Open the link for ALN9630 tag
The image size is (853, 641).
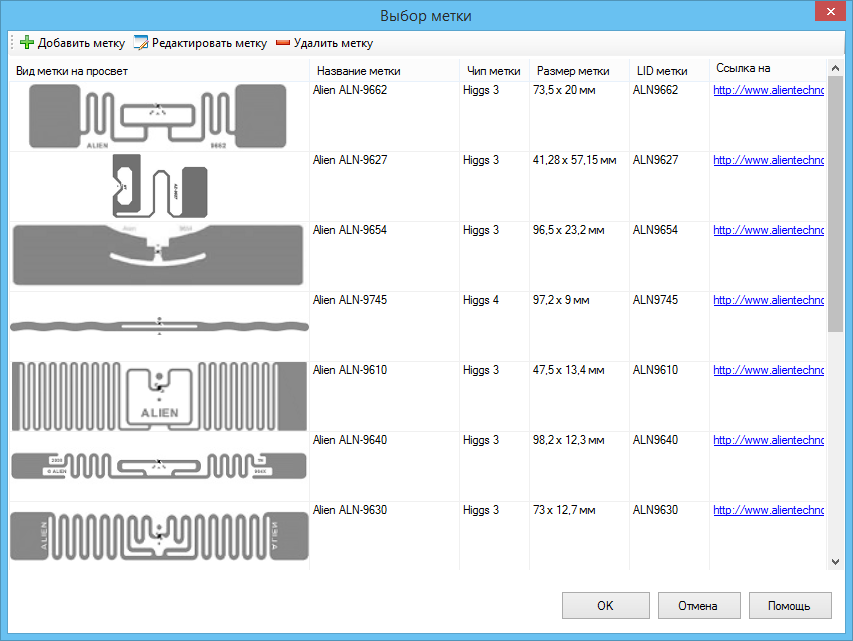click(768, 510)
